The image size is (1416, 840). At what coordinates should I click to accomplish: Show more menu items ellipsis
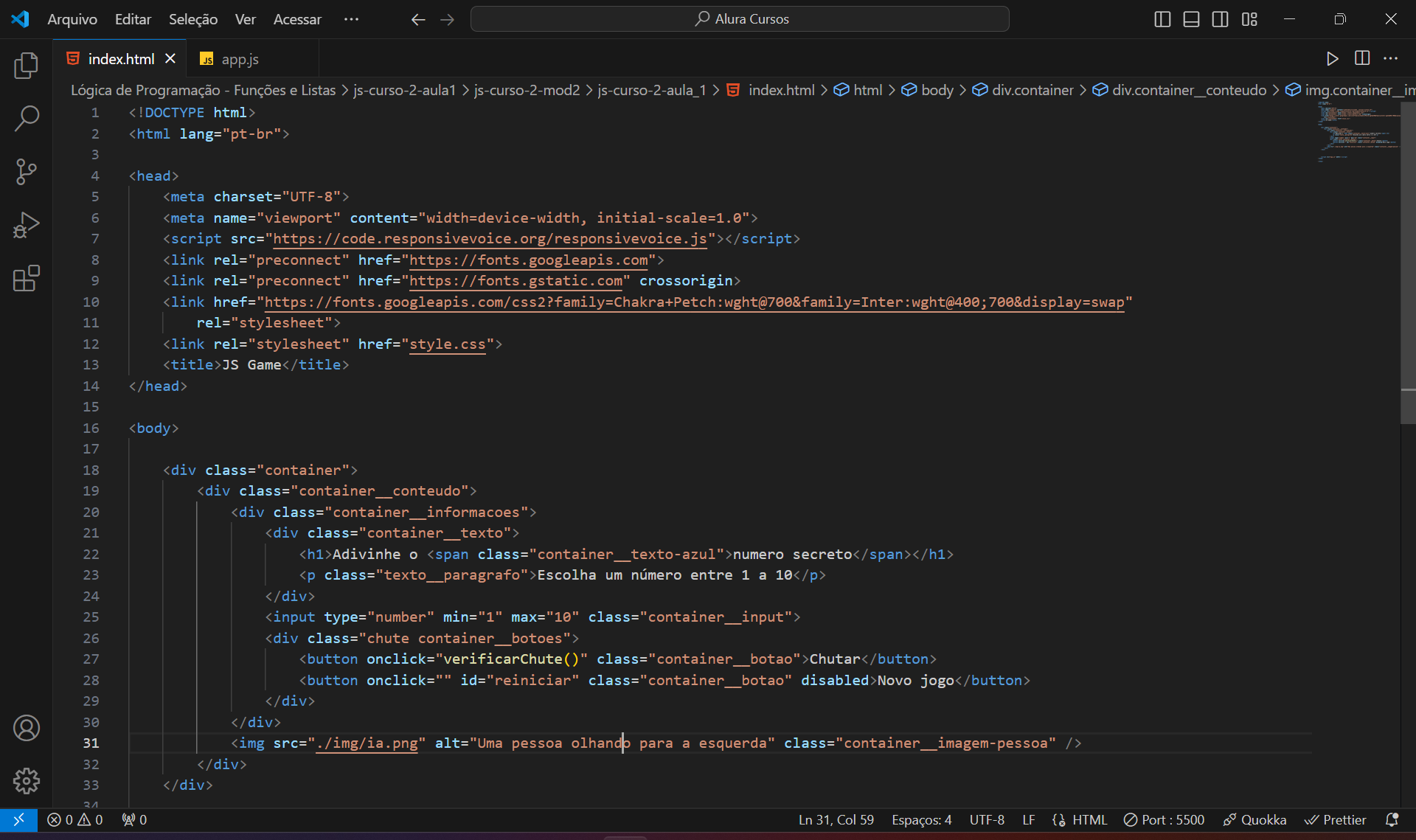pos(351,19)
